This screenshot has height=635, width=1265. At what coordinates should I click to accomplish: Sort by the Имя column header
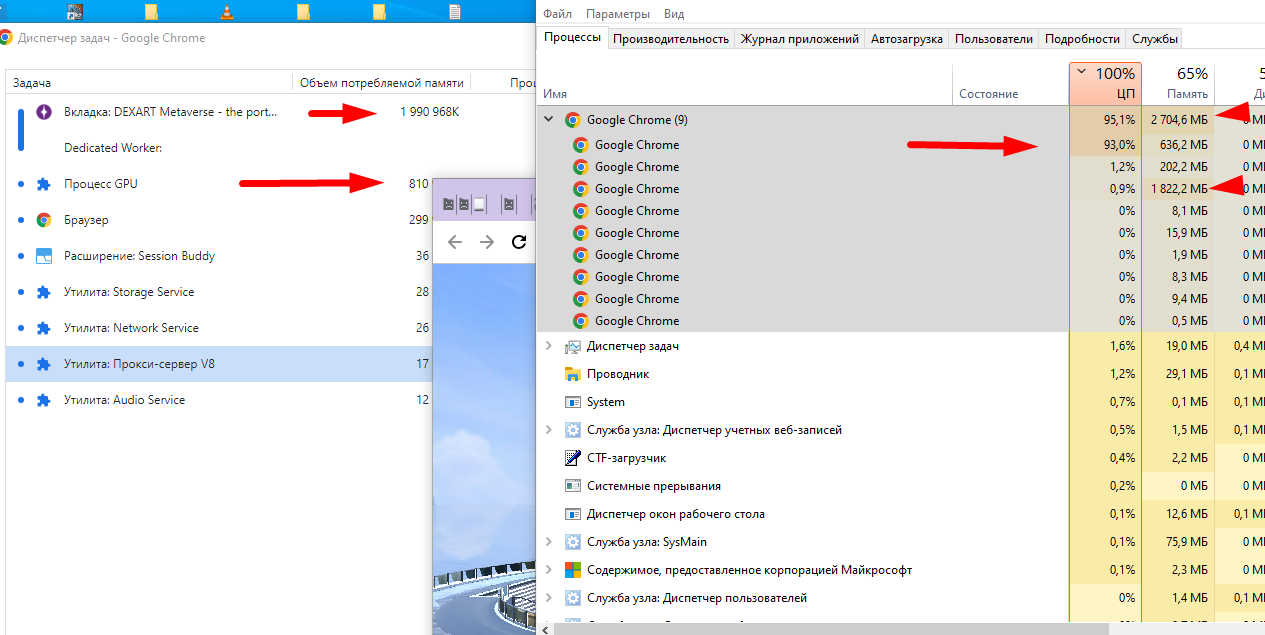744,84
